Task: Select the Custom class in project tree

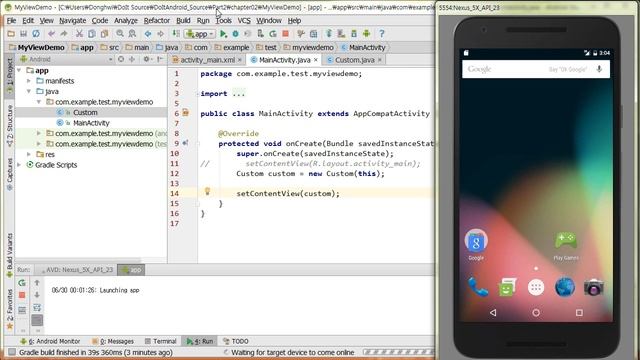Action: (x=85, y=112)
